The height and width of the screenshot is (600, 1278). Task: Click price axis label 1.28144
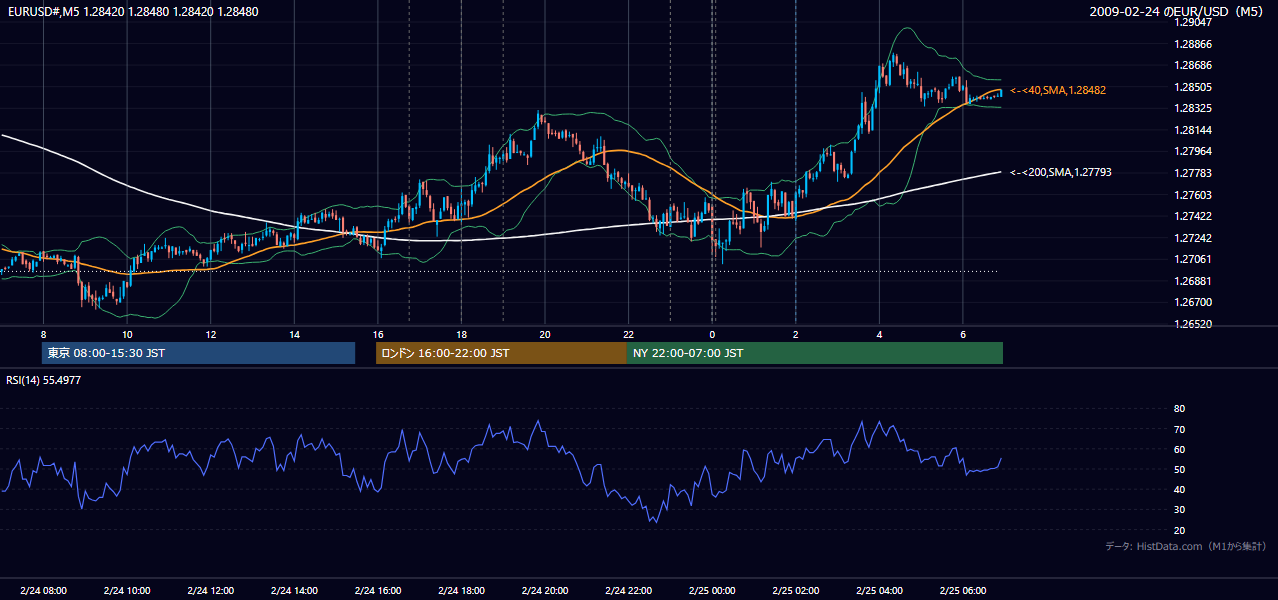coord(1193,130)
